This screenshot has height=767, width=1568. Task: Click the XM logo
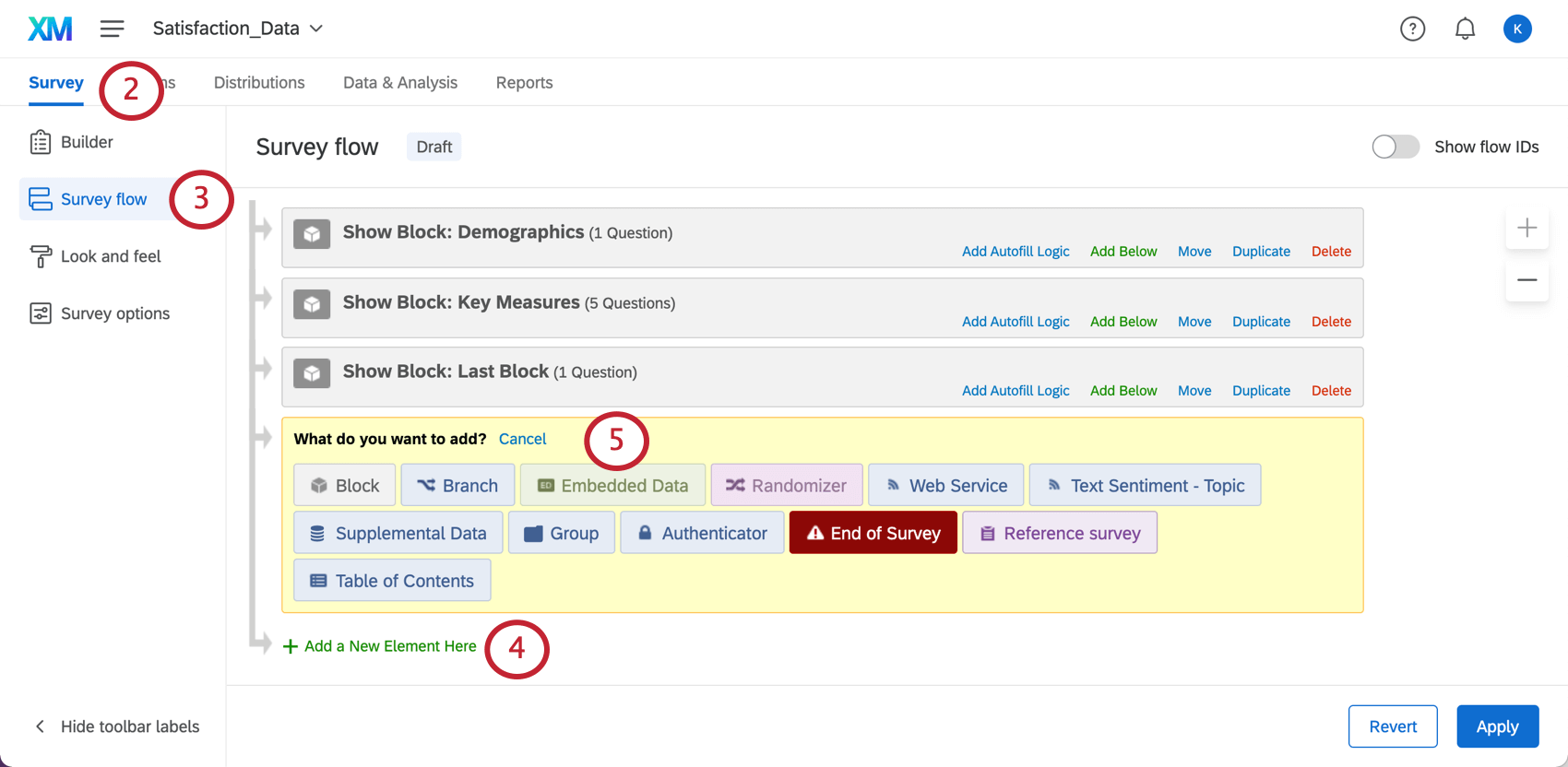[x=50, y=29]
